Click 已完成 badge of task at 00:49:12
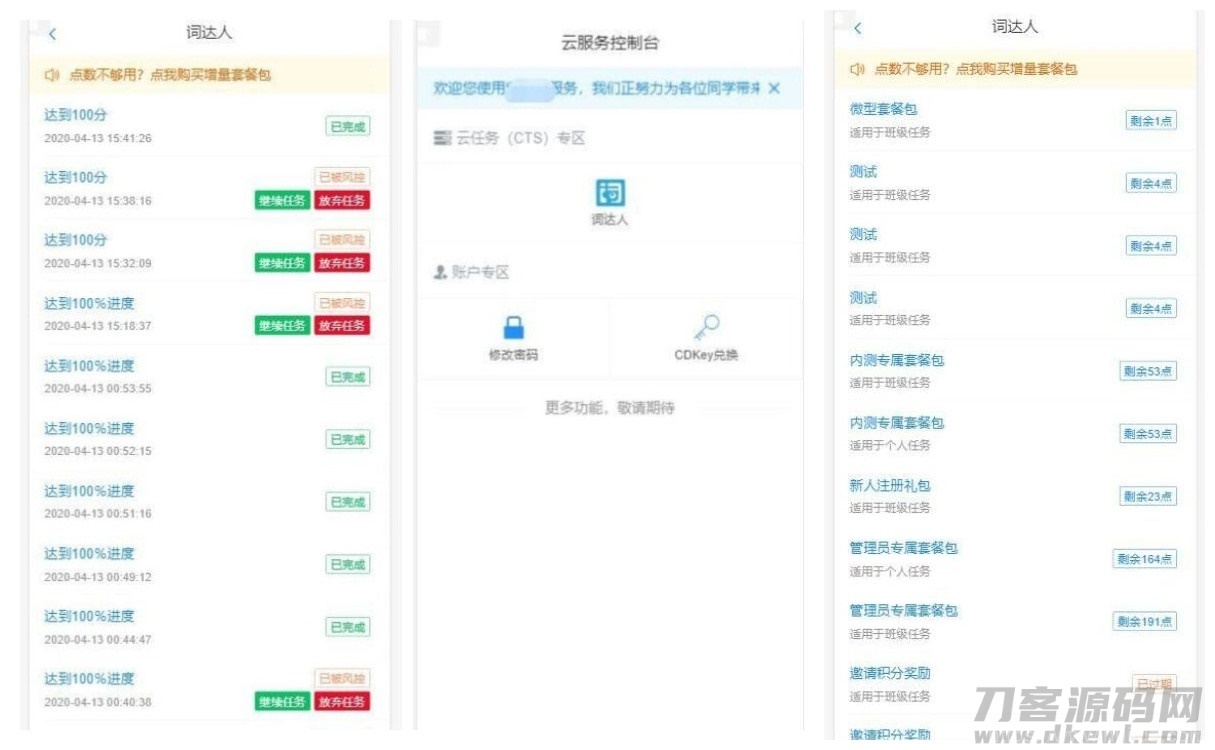 pyautogui.click(x=347, y=564)
